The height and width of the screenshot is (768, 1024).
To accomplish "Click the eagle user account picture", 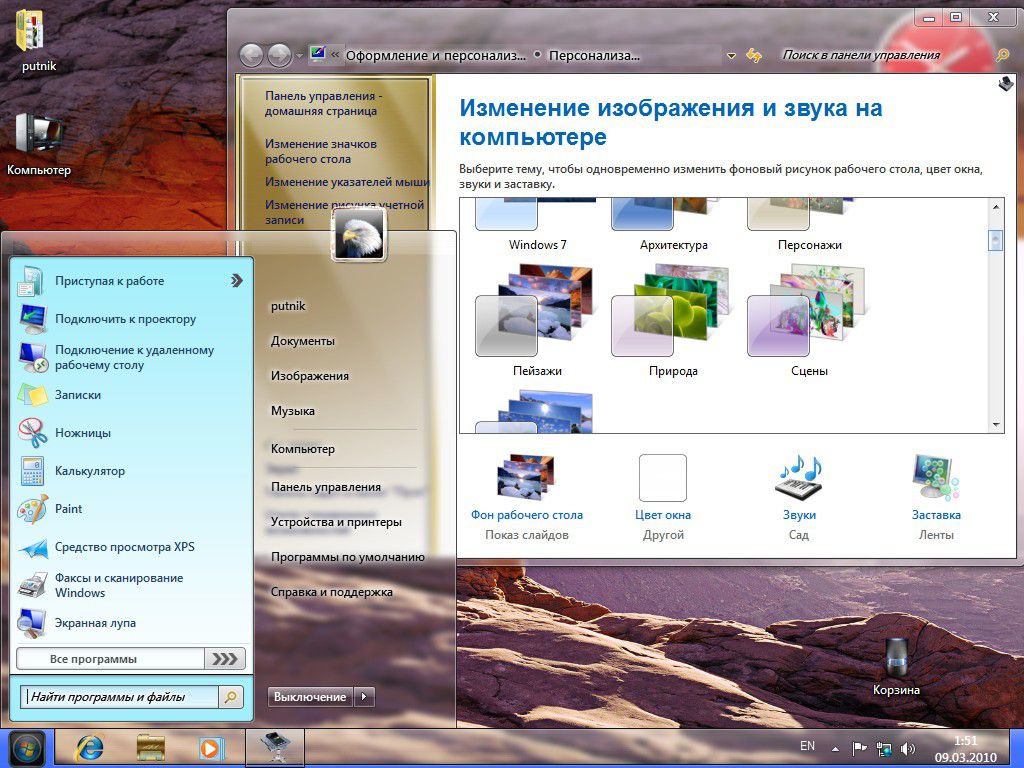I will [358, 237].
